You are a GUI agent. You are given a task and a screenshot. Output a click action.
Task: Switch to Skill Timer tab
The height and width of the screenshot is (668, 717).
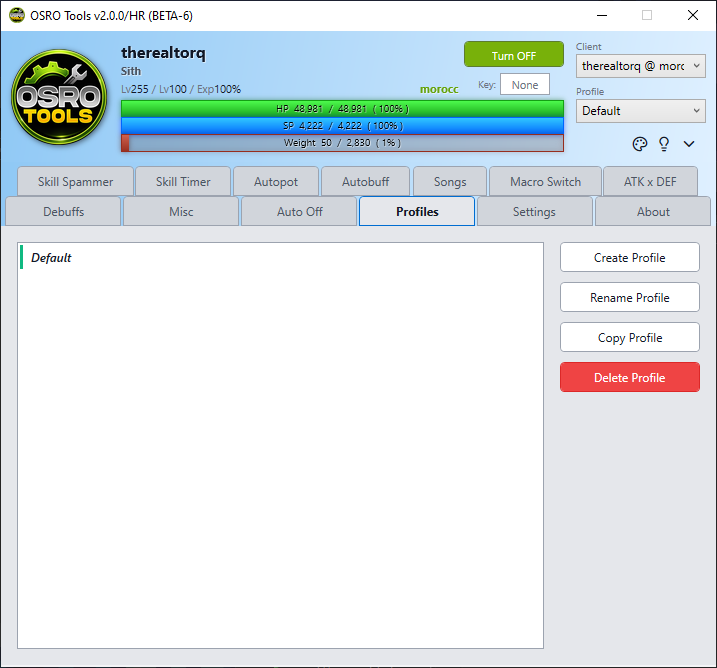point(183,182)
